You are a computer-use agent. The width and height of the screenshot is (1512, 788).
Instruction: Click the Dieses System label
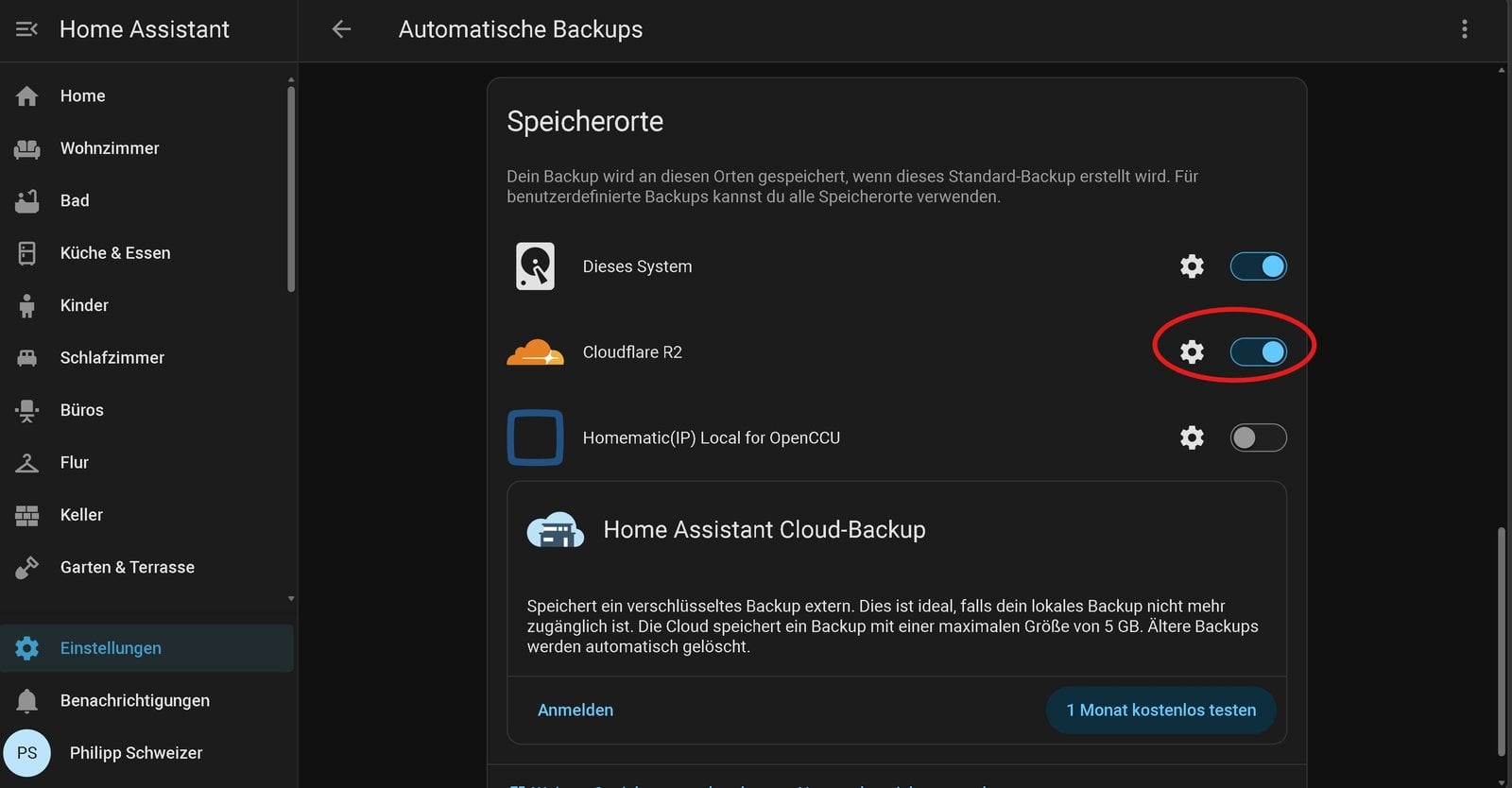637,266
